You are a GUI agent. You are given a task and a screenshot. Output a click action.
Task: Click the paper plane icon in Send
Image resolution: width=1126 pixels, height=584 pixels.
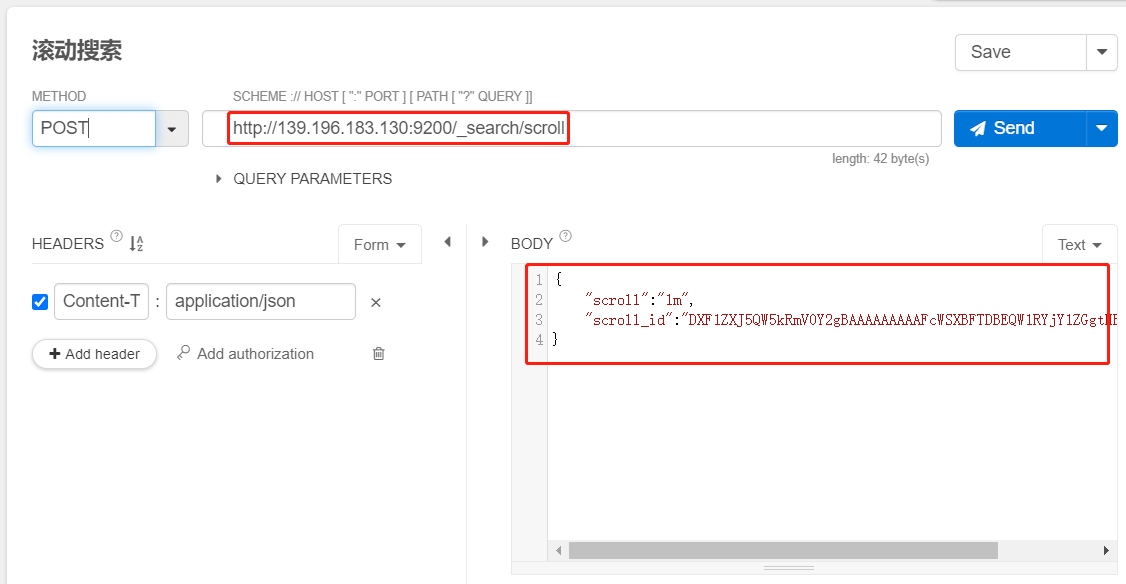(978, 129)
